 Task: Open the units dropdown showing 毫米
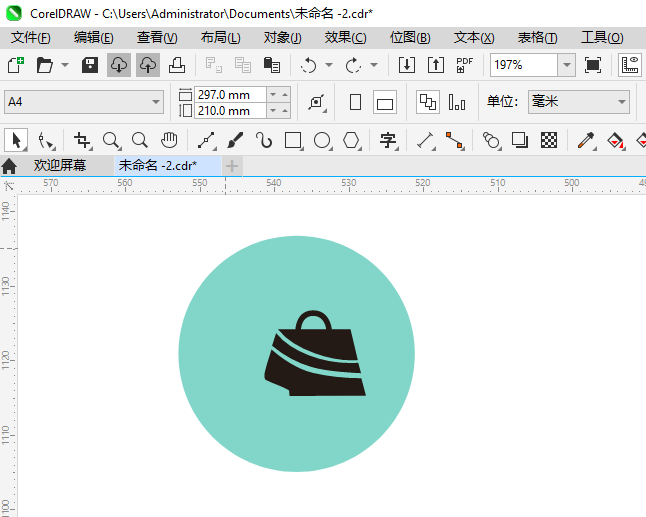pyautogui.click(x=579, y=102)
